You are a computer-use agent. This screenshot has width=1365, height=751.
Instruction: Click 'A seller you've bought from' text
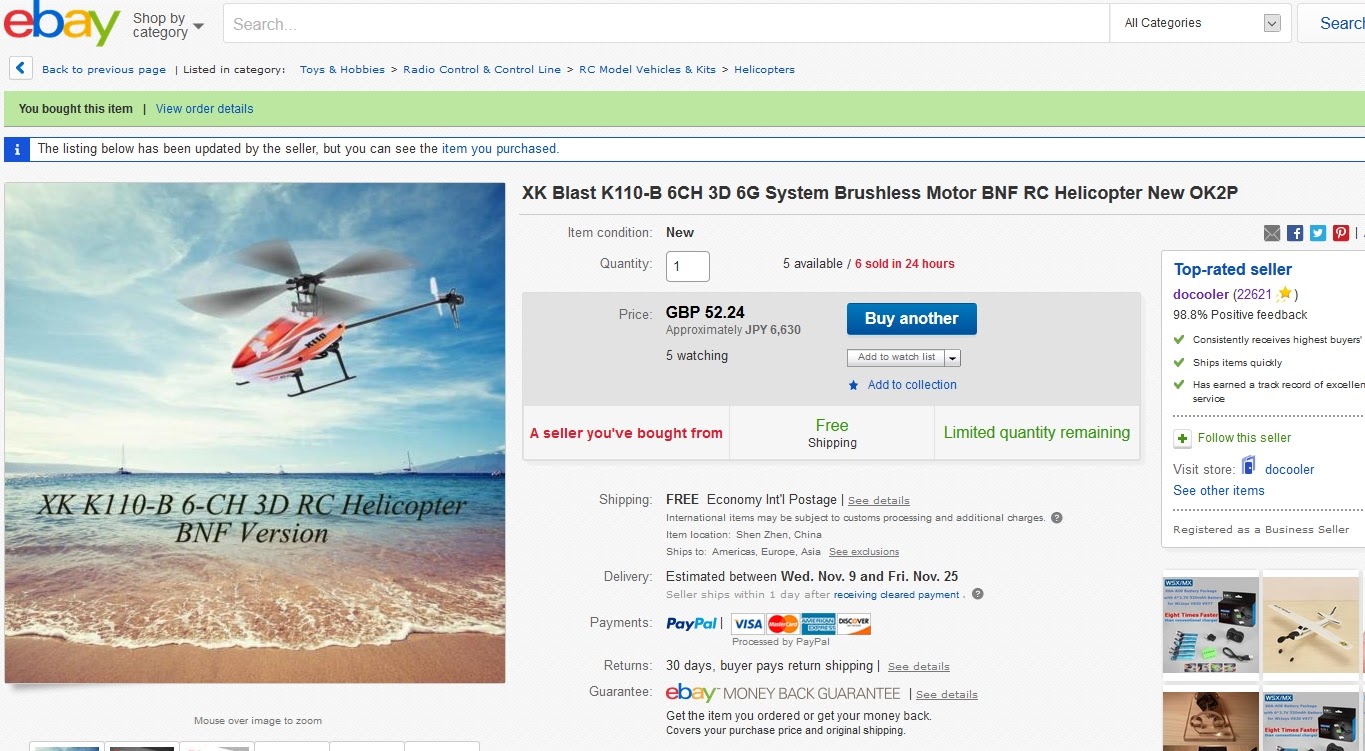point(626,433)
